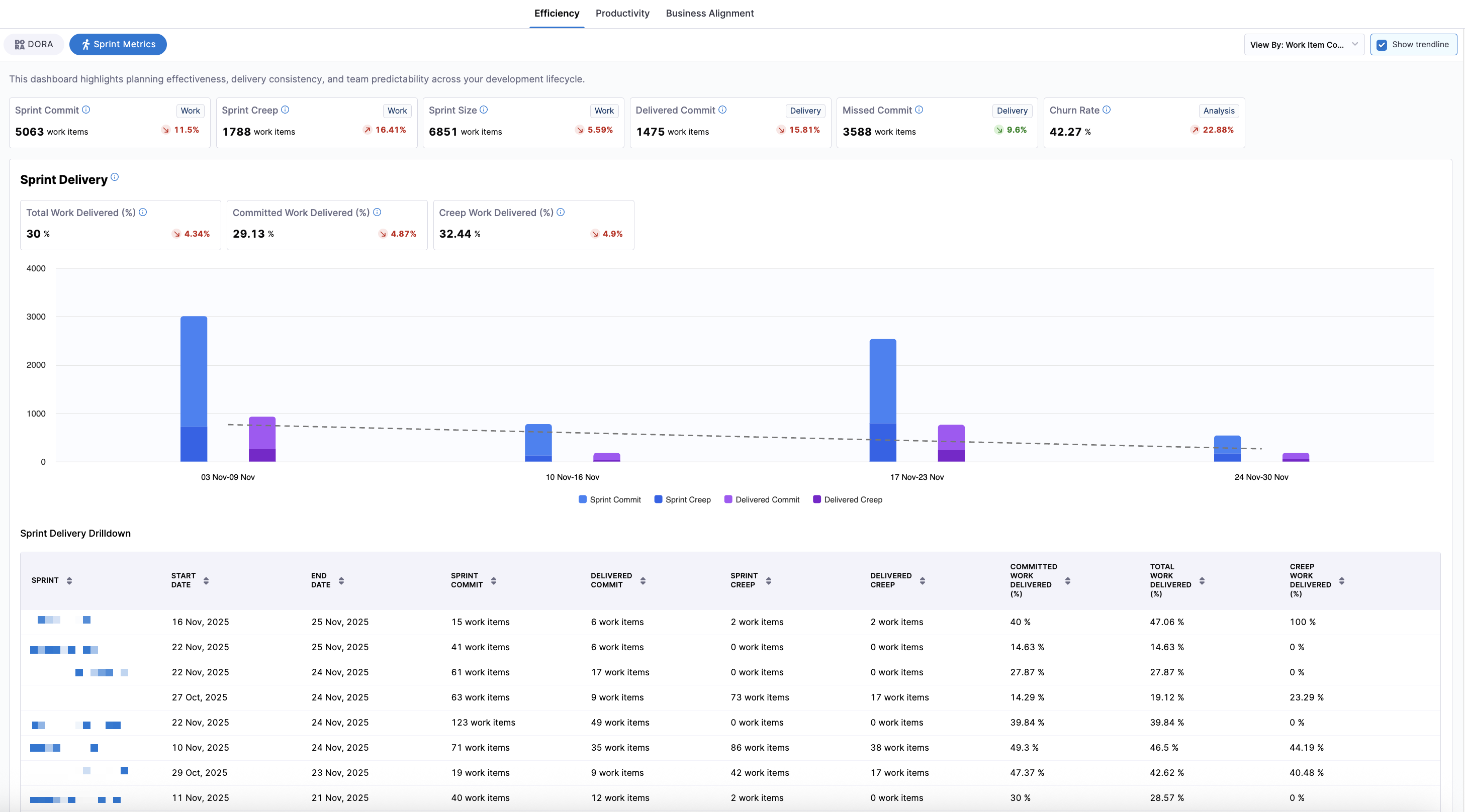Click the Delivered Commit legend color swatch
The image size is (1465, 812).
(x=728, y=499)
